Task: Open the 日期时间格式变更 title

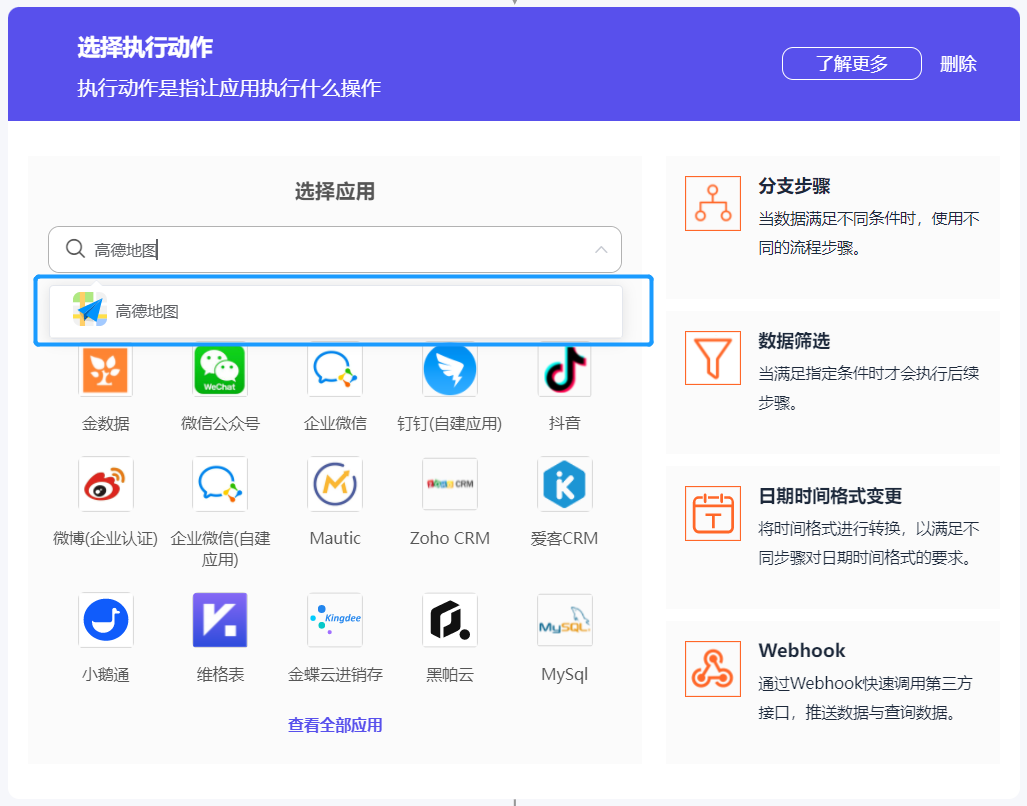Action: pos(831,496)
